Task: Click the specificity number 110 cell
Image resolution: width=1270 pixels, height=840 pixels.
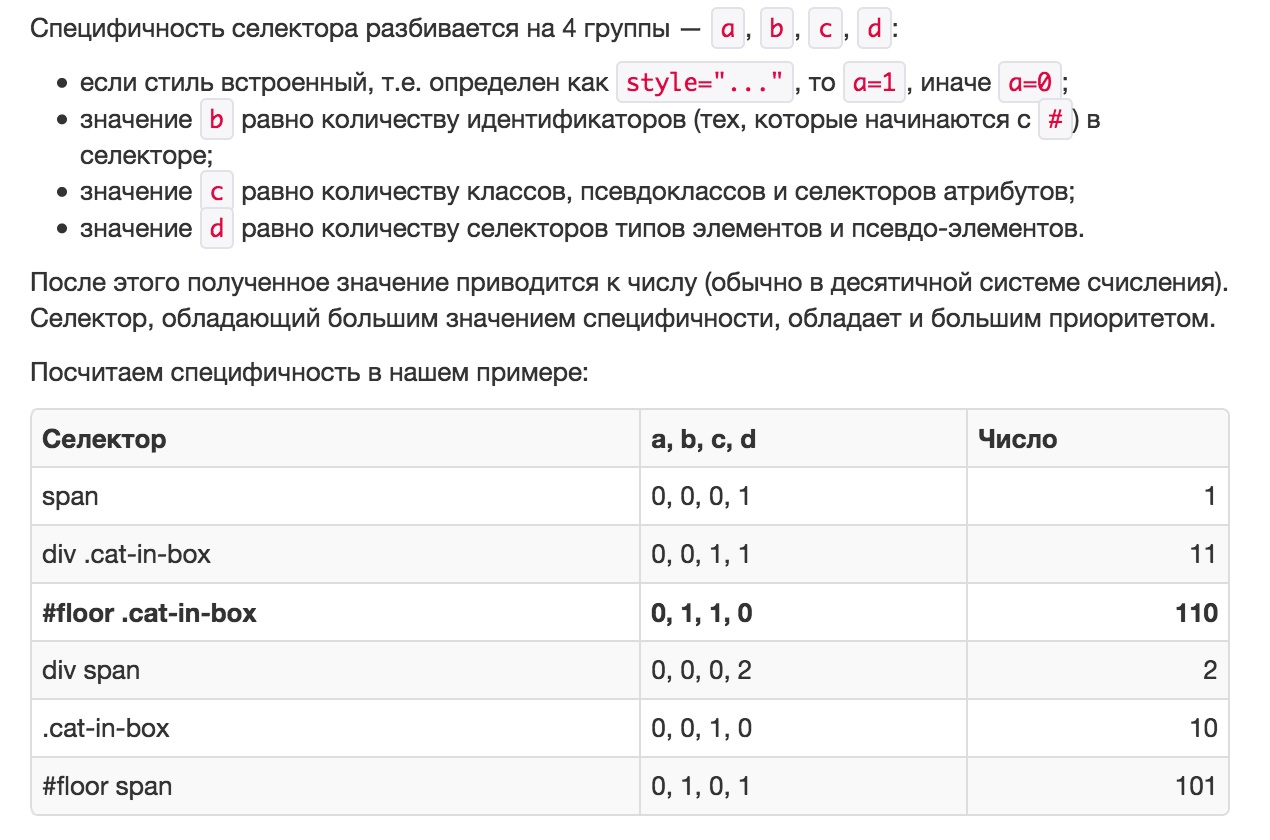Action: [x=1196, y=613]
